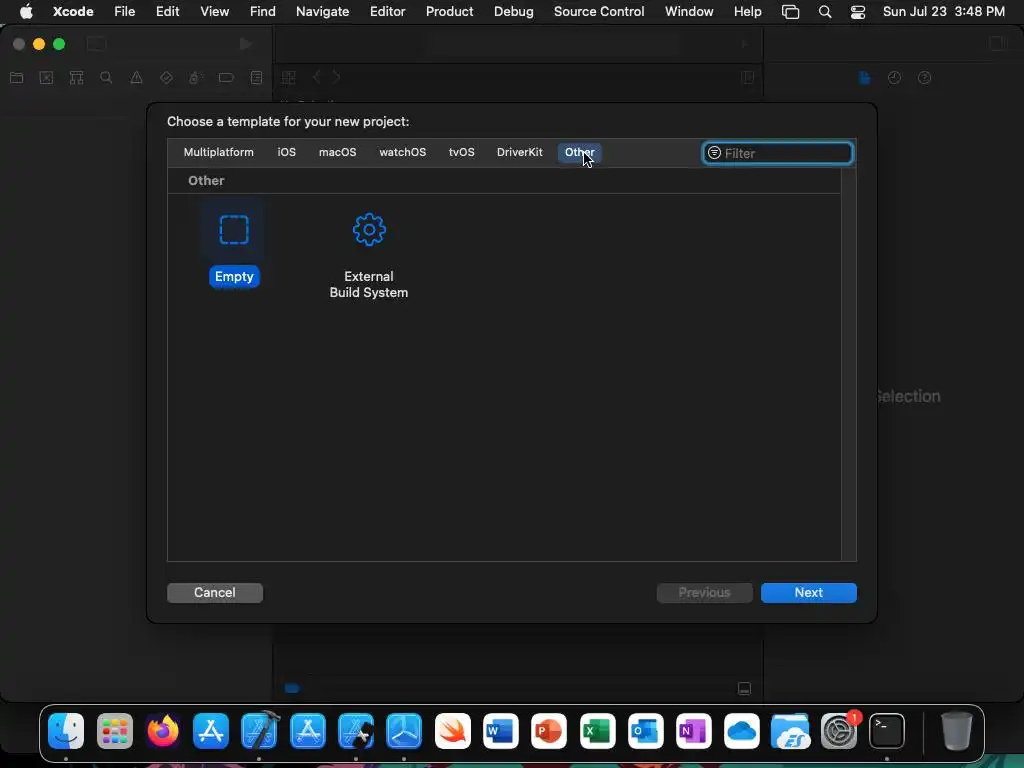Open the Find navigator magnifier icon
This screenshot has width=1024, height=768.
point(106,78)
